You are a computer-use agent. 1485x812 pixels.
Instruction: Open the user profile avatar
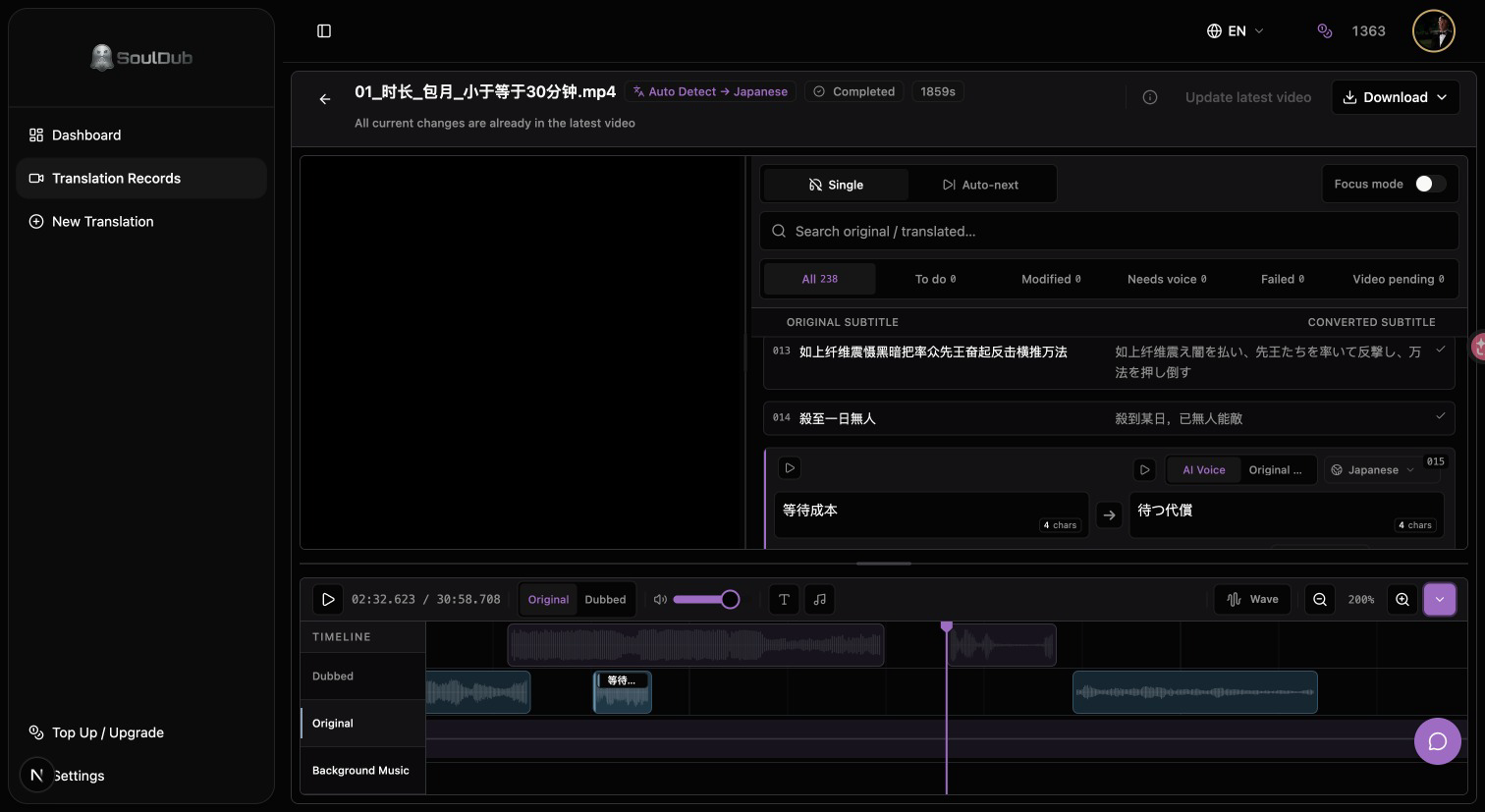(1434, 31)
